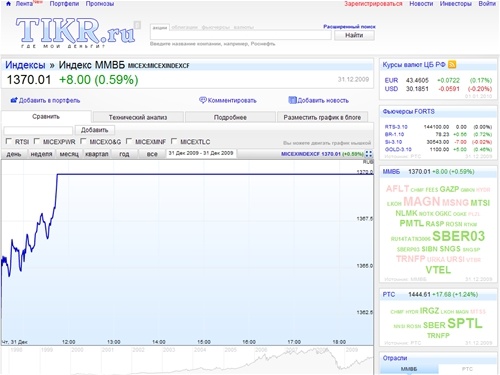Viewport: 500px width, 375px height.
Task: Open the Новости link in header
Action: click(421, 4)
